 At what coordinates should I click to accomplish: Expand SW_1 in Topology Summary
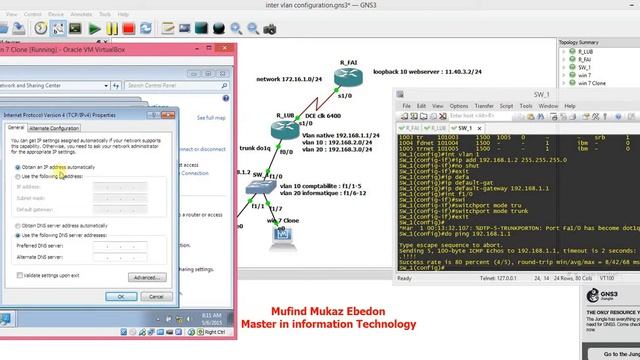click(564, 67)
